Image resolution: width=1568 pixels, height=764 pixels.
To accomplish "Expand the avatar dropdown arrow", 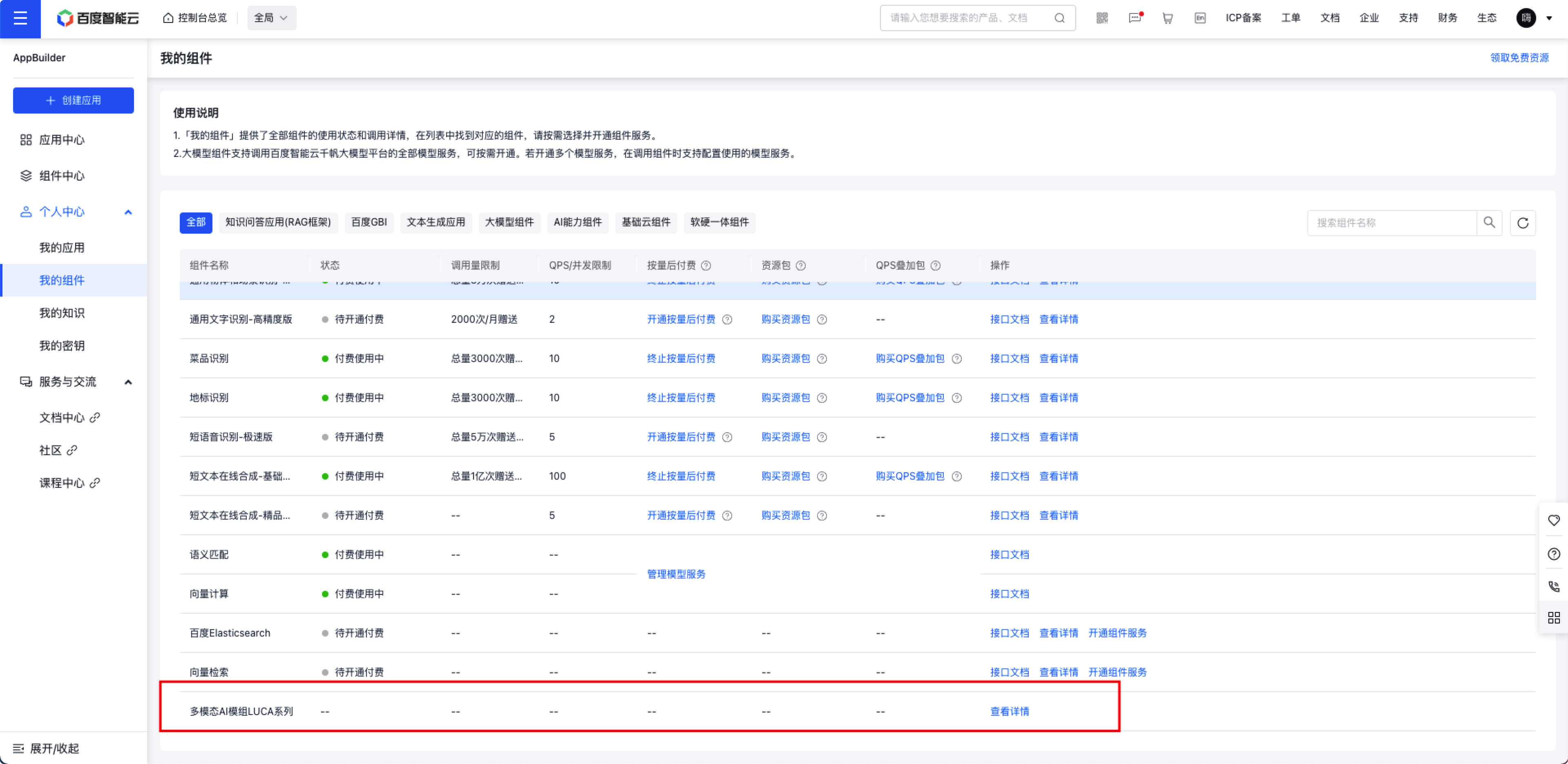I will (x=1549, y=18).
